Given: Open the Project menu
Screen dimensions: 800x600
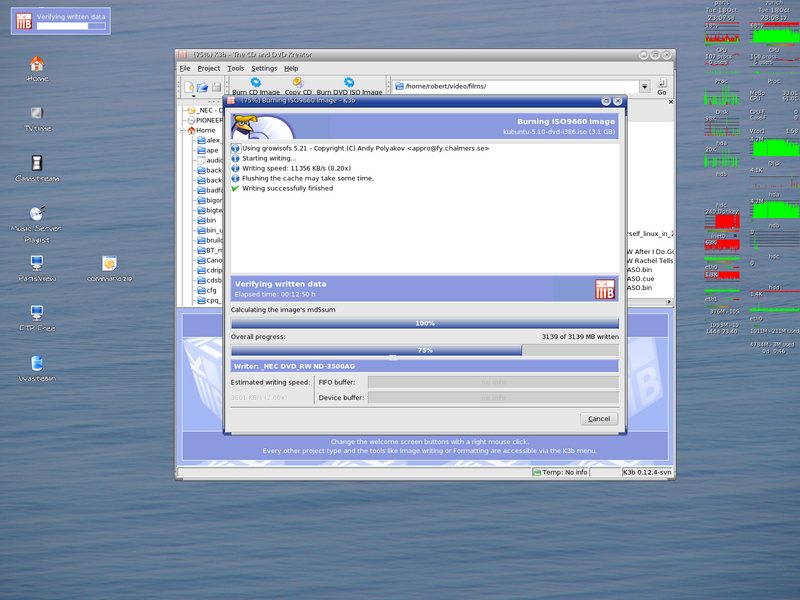Looking at the screenshot, I should (x=209, y=68).
